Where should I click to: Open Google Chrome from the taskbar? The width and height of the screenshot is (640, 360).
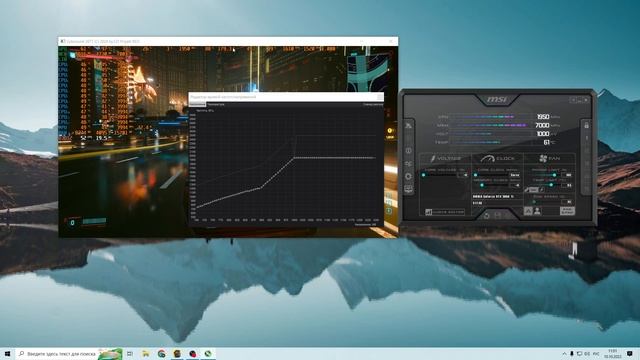click(162, 353)
